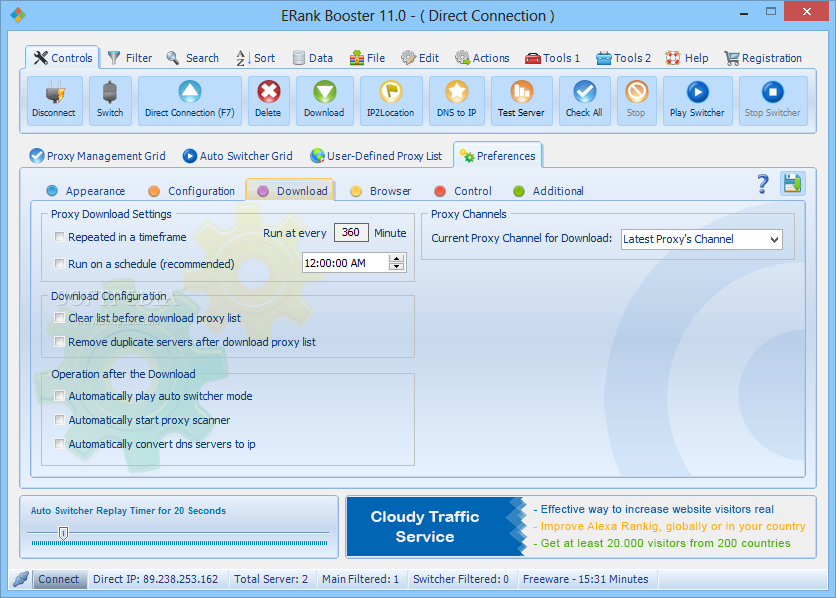Enable Automatically convert dns servers to ip

point(59,443)
